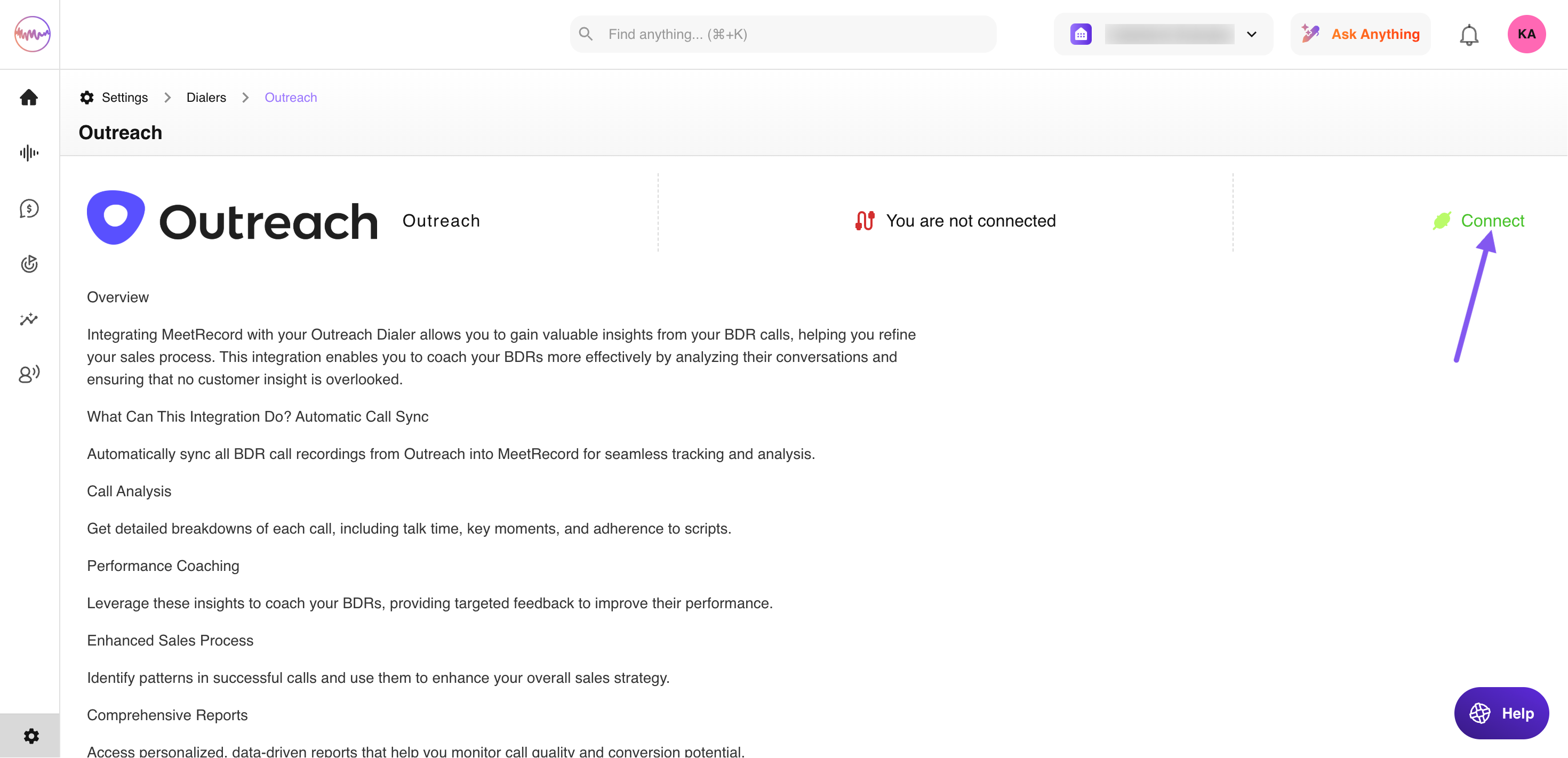Open the Ask Anything assistant
This screenshot has height=758, width=1568.
pyautogui.click(x=1361, y=35)
